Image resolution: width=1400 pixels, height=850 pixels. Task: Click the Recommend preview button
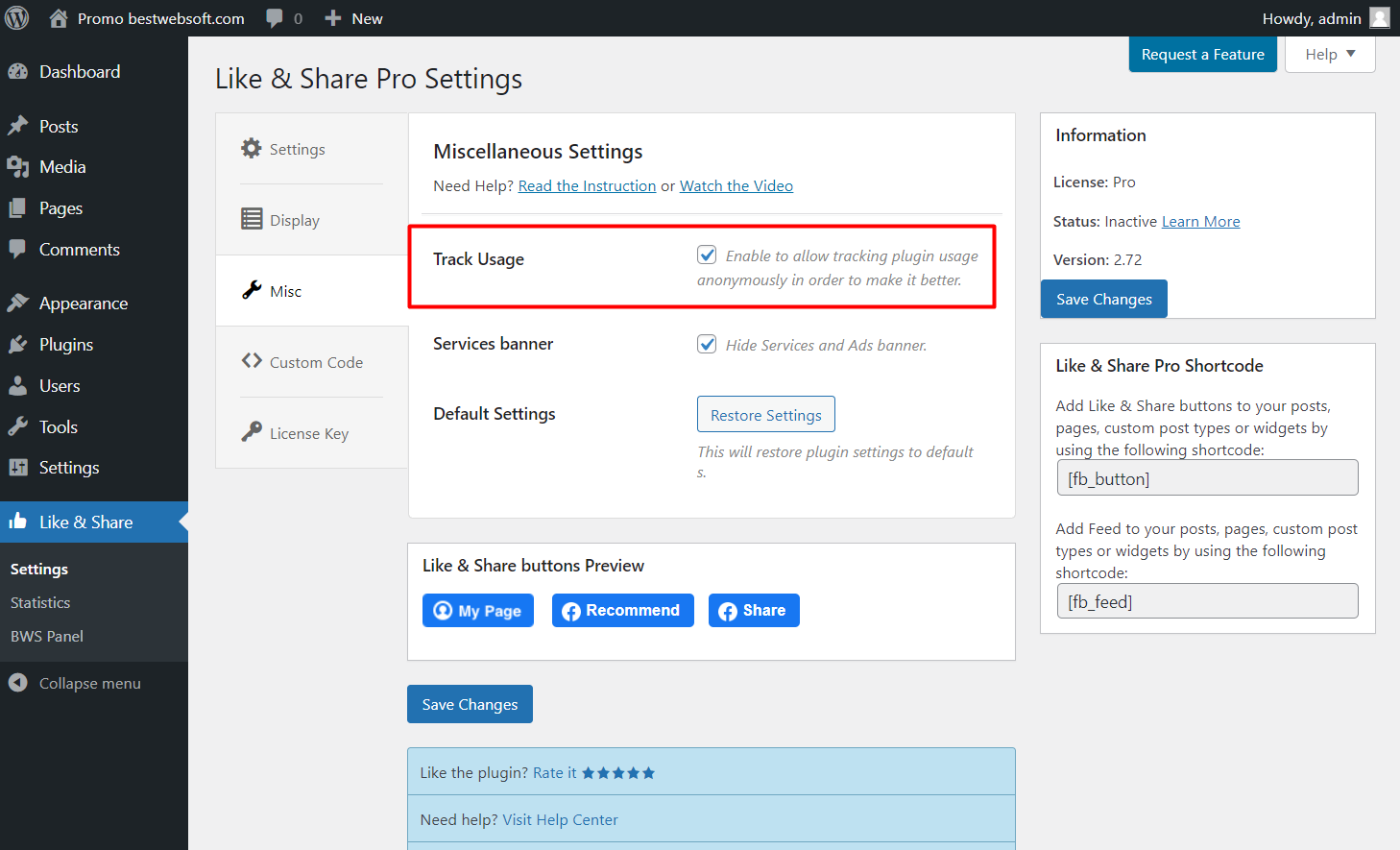pos(622,610)
